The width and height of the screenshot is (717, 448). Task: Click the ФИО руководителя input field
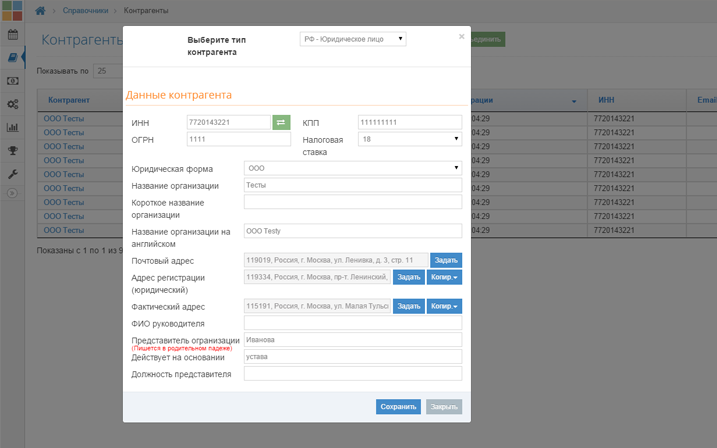click(x=353, y=323)
